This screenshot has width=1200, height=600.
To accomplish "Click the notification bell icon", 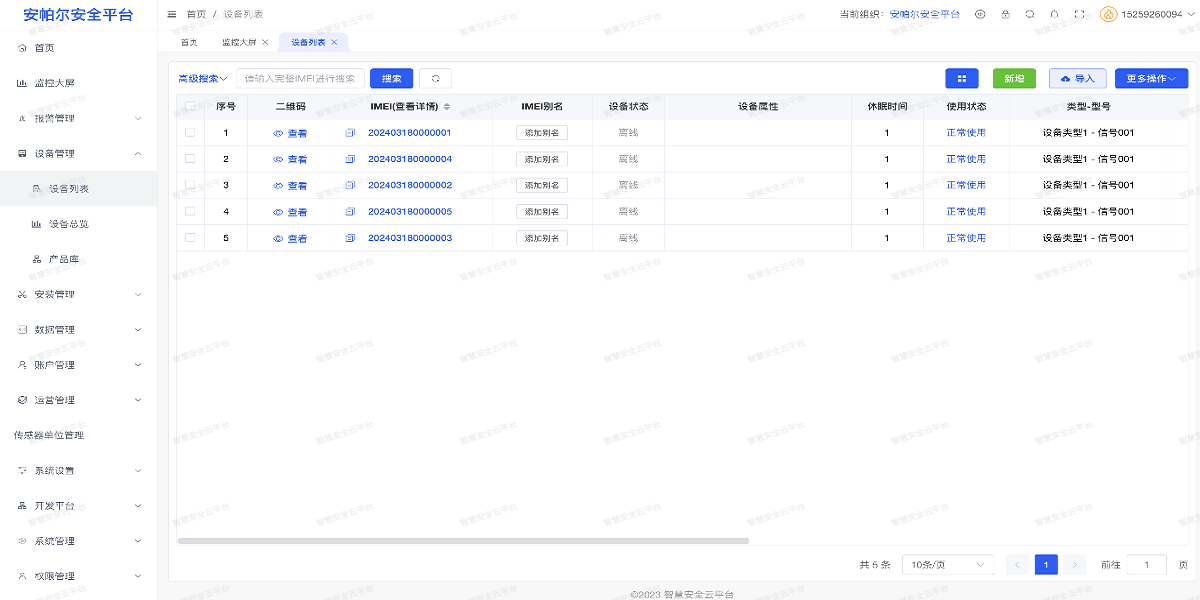I will [x=1055, y=14].
